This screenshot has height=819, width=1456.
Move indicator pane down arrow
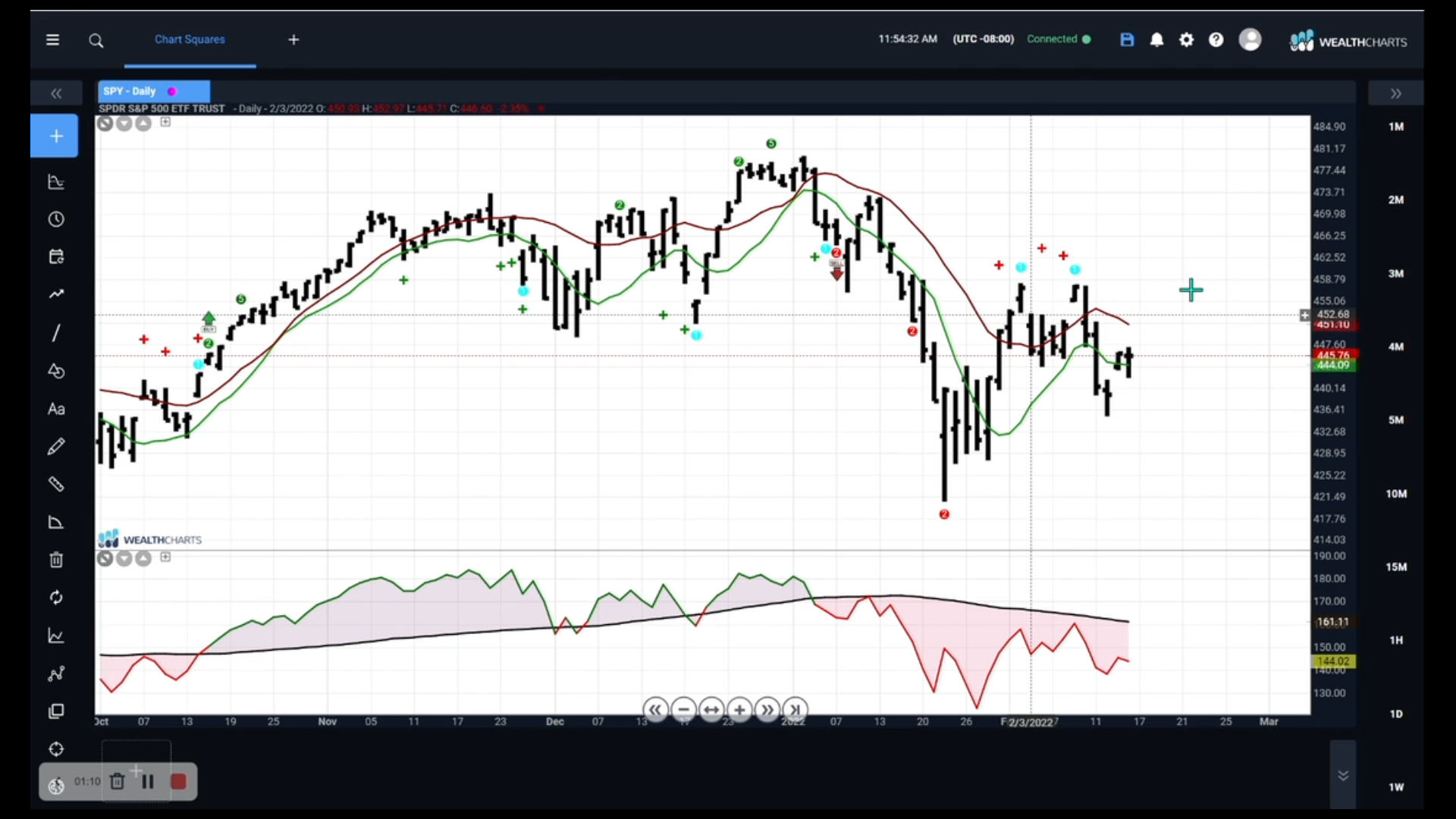pyautogui.click(x=124, y=559)
